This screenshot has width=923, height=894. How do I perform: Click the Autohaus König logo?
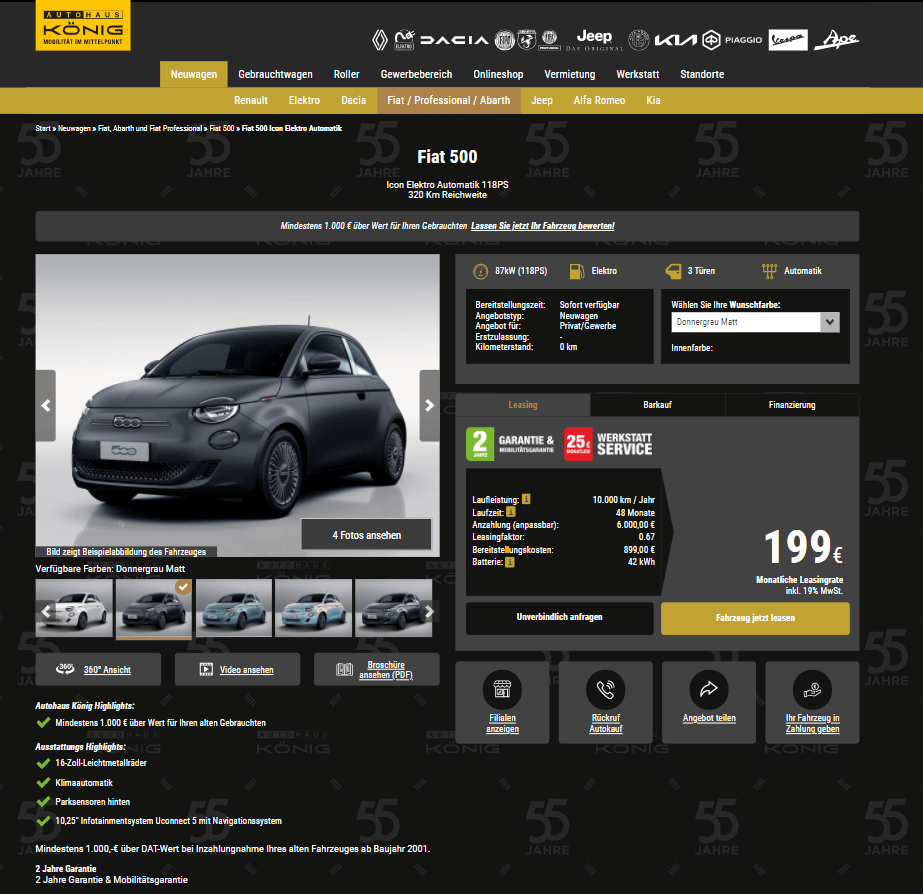click(x=83, y=25)
